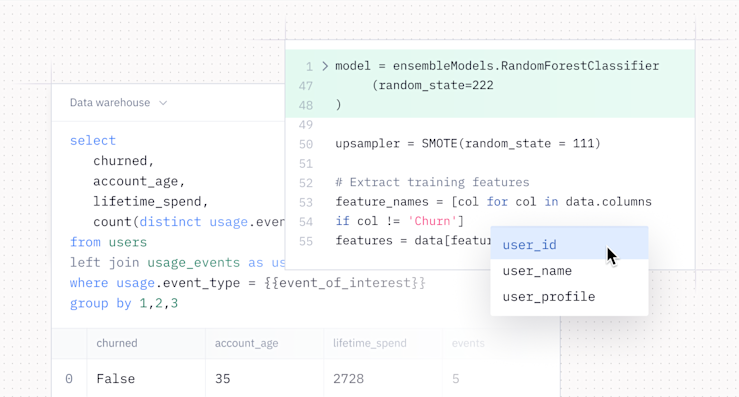Click the churned, line in SQL query
The height and width of the screenshot is (397, 739).
pyautogui.click(x=123, y=161)
